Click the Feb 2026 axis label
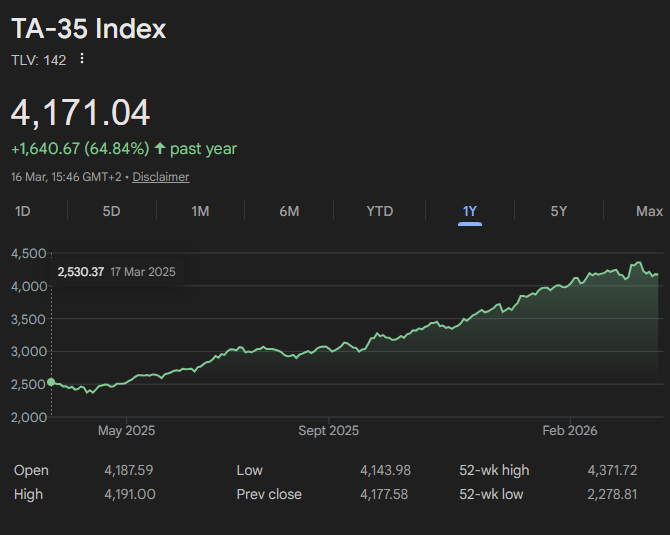The height and width of the screenshot is (535, 670). pyautogui.click(x=570, y=430)
